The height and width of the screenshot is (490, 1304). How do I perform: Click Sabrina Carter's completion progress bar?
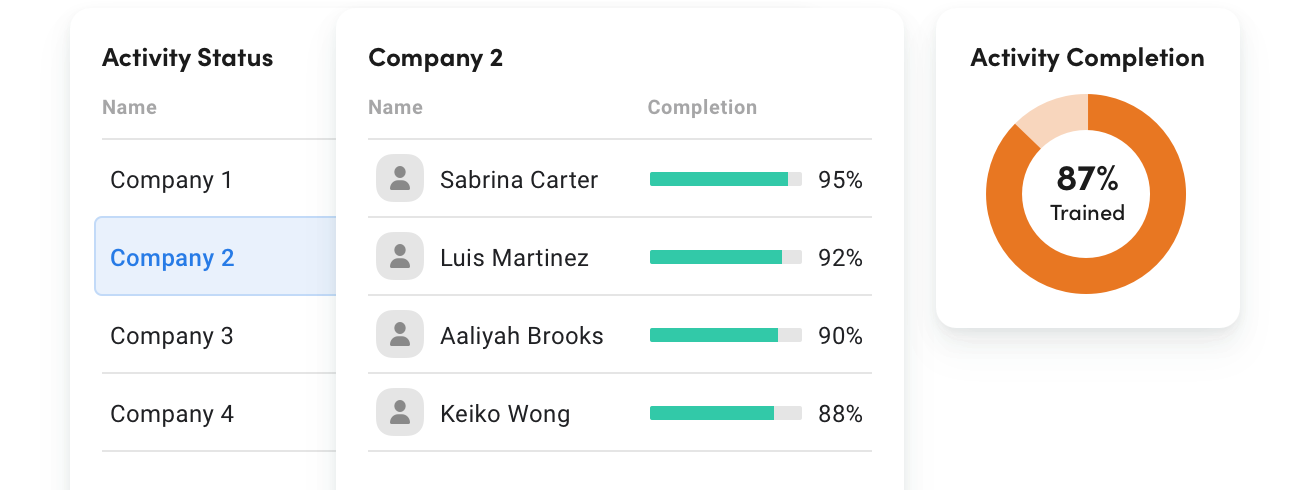[725, 180]
